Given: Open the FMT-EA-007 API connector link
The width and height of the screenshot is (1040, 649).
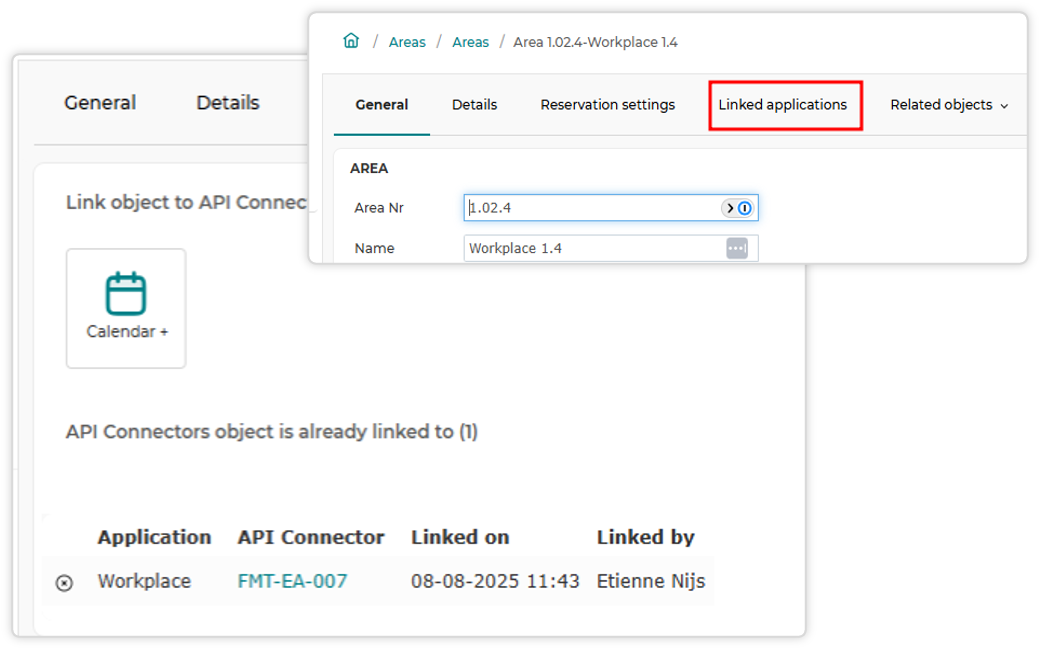Looking at the screenshot, I should (292, 581).
